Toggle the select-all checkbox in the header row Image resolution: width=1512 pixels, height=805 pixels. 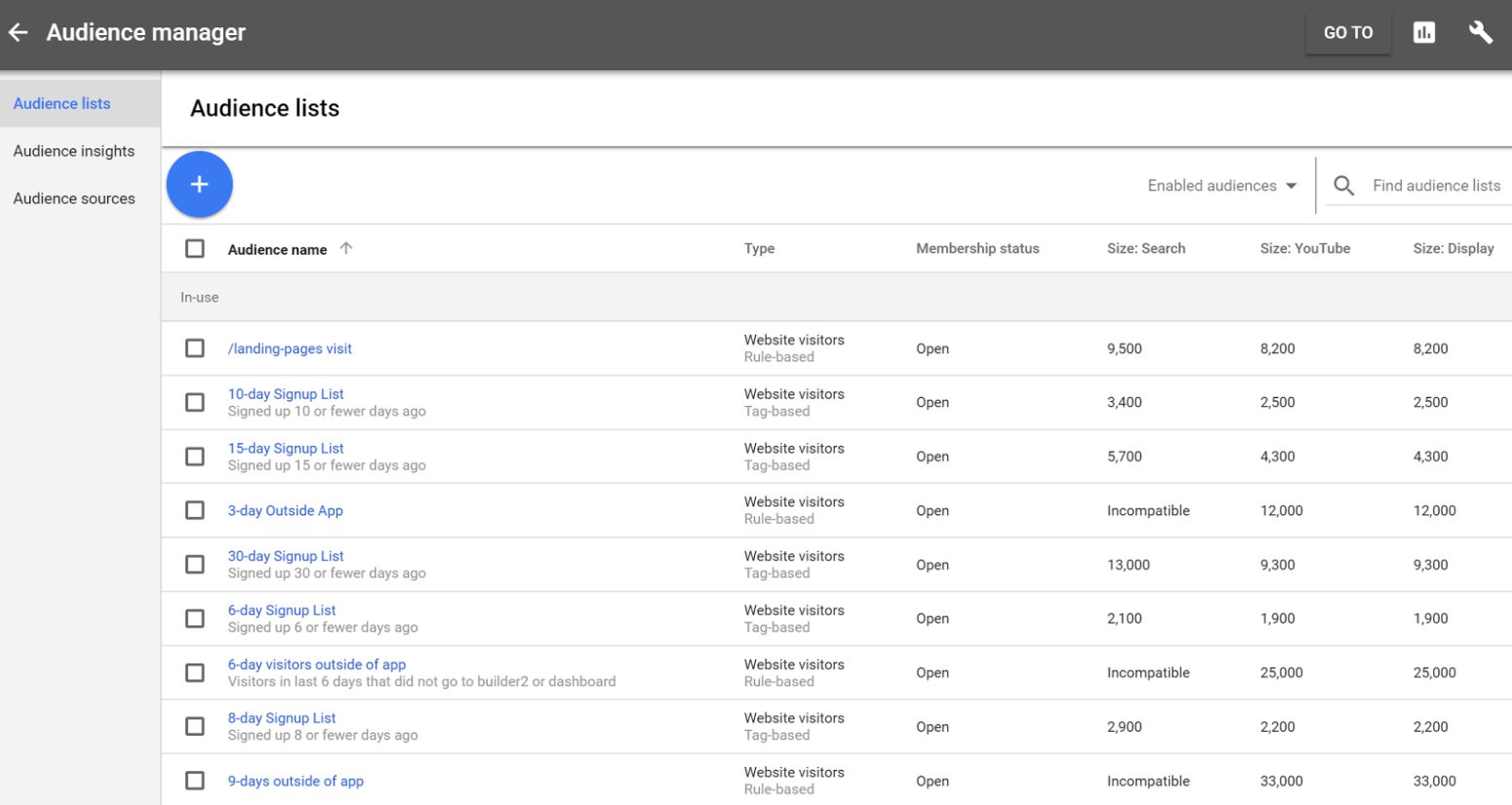point(195,249)
